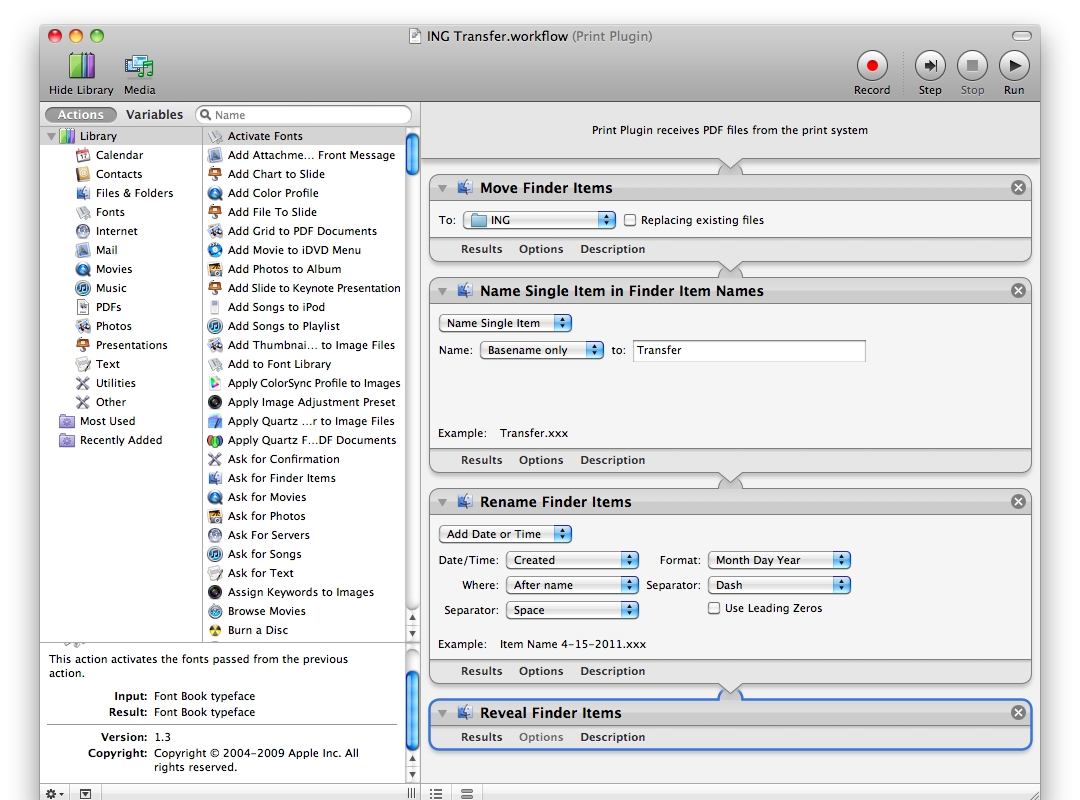Click the Hide Library toolbar icon
This screenshot has width=1080, height=800.
(x=81, y=66)
